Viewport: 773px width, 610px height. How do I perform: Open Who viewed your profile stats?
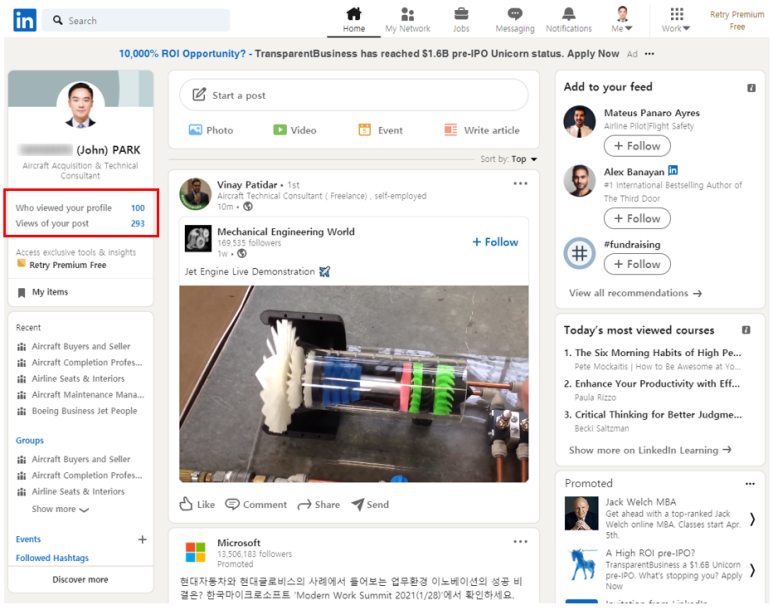pyautogui.click(x=80, y=208)
